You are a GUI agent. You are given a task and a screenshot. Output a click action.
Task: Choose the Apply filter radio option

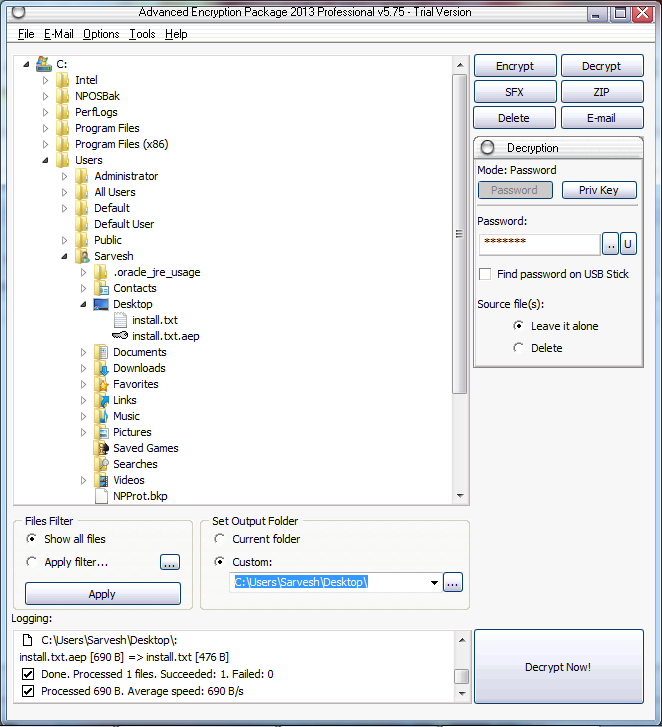pyautogui.click(x=33, y=562)
